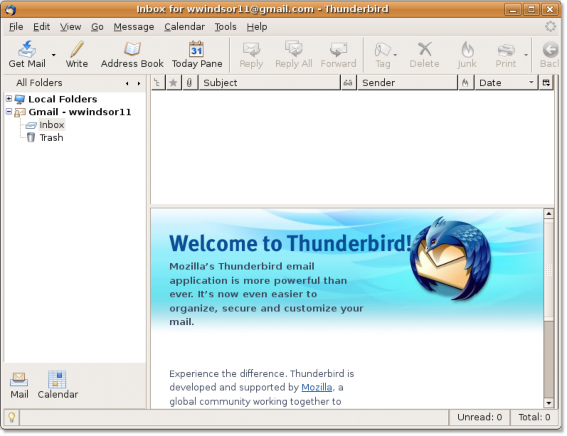Viewport: 567px width, 436px height.
Task: Follow the Mozilla hyperlink
Action: [317, 387]
